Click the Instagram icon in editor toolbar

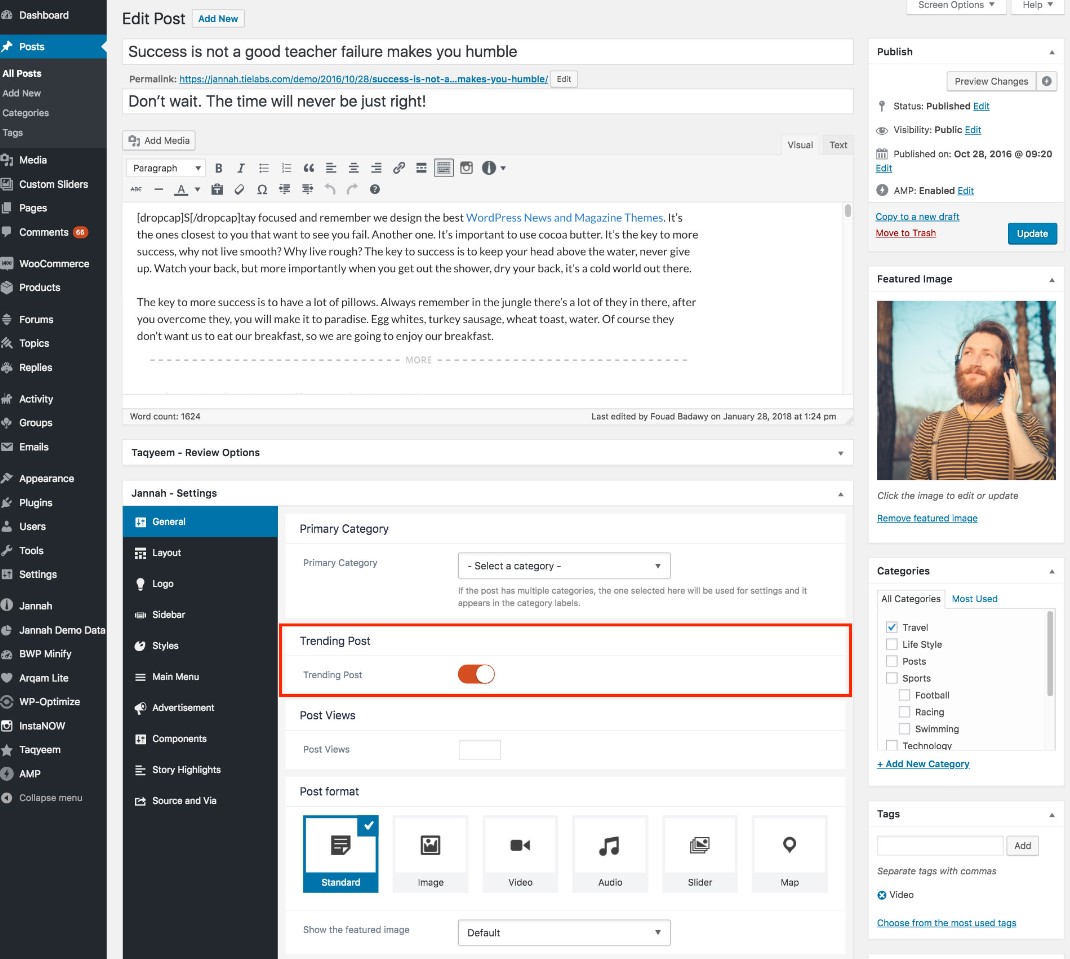(x=466, y=168)
